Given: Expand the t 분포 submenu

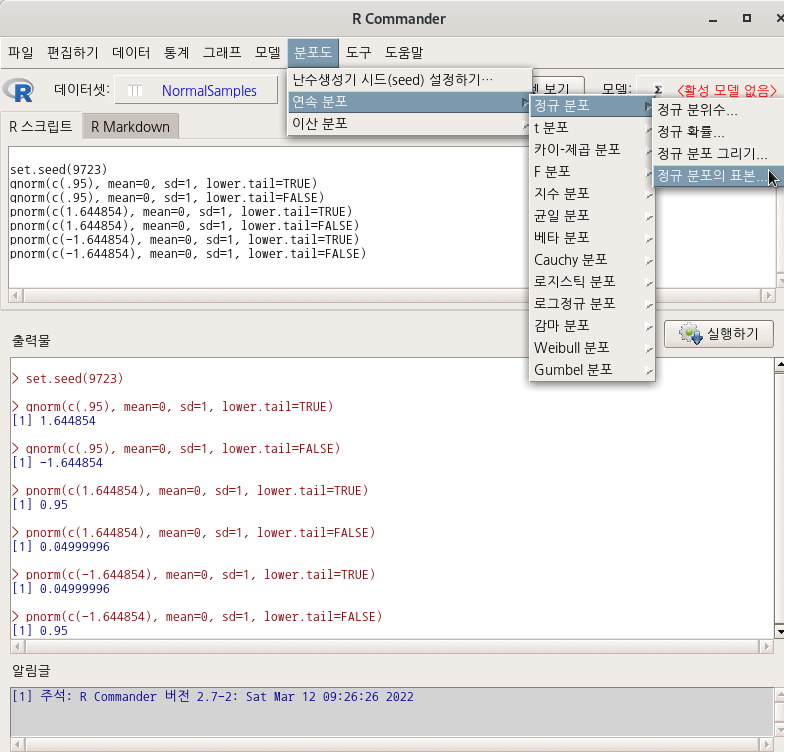Looking at the screenshot, I should point(592,127).
